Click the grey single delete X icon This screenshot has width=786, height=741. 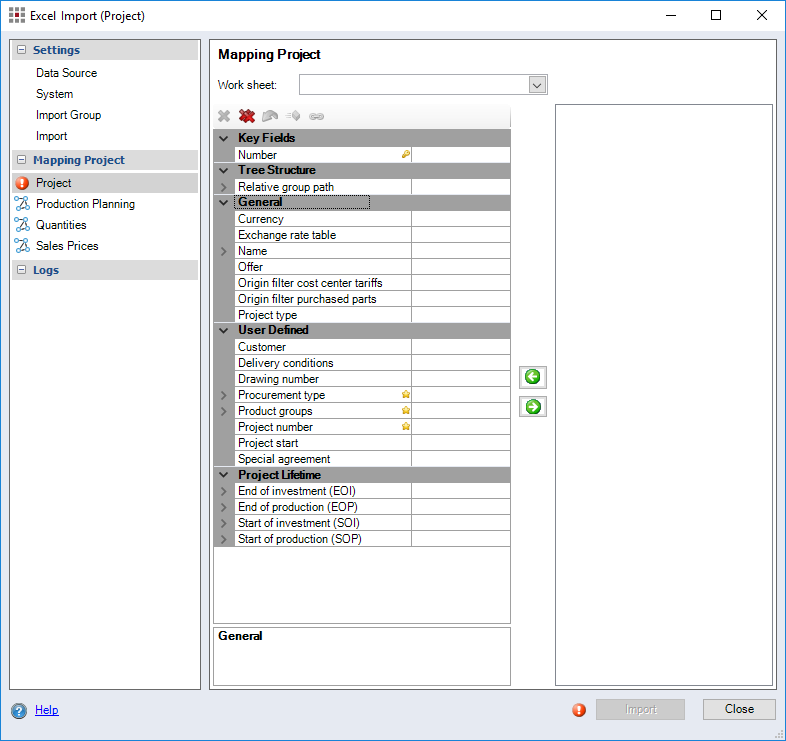224,117
